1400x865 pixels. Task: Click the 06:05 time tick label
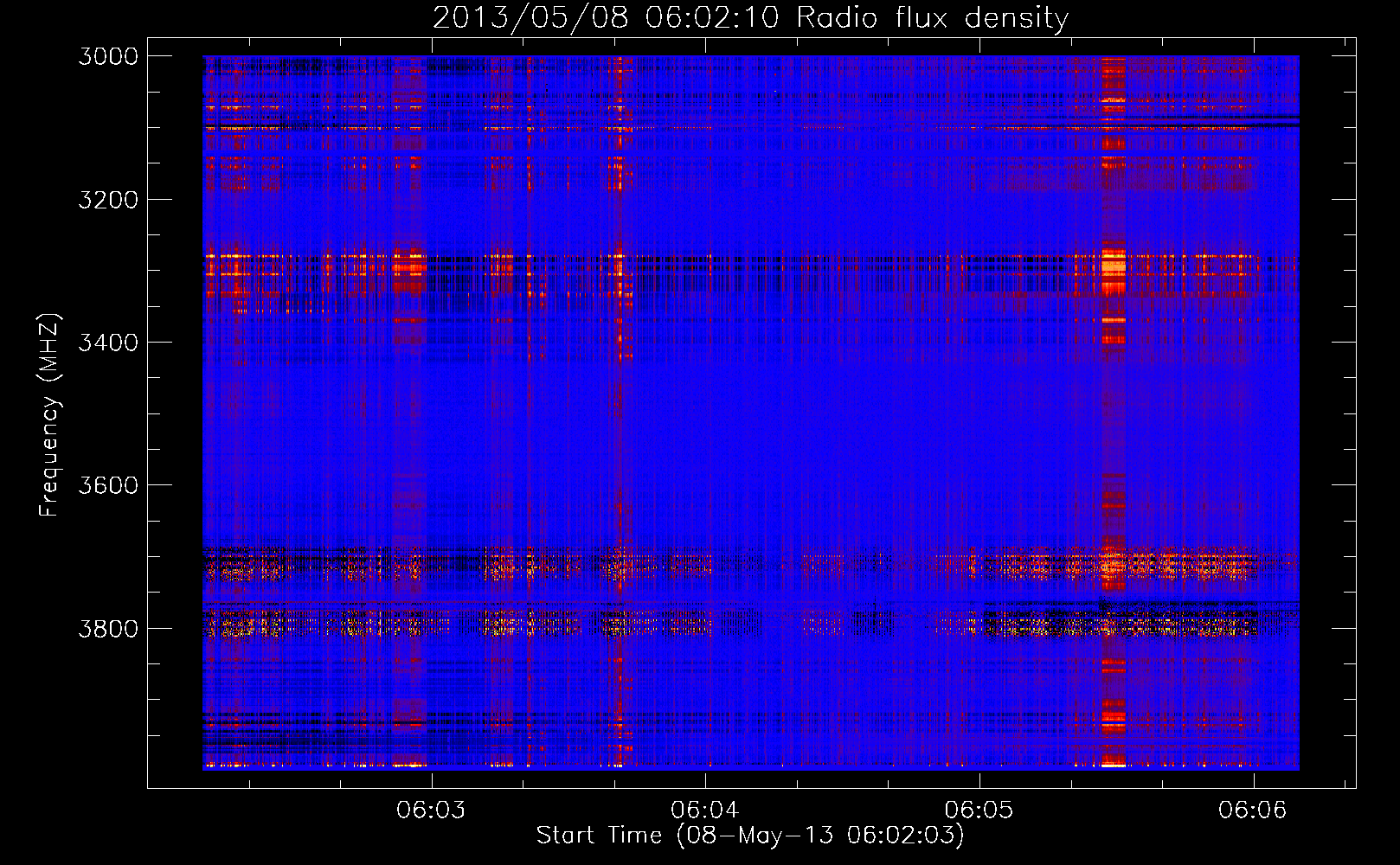click(x=979, y=810)
